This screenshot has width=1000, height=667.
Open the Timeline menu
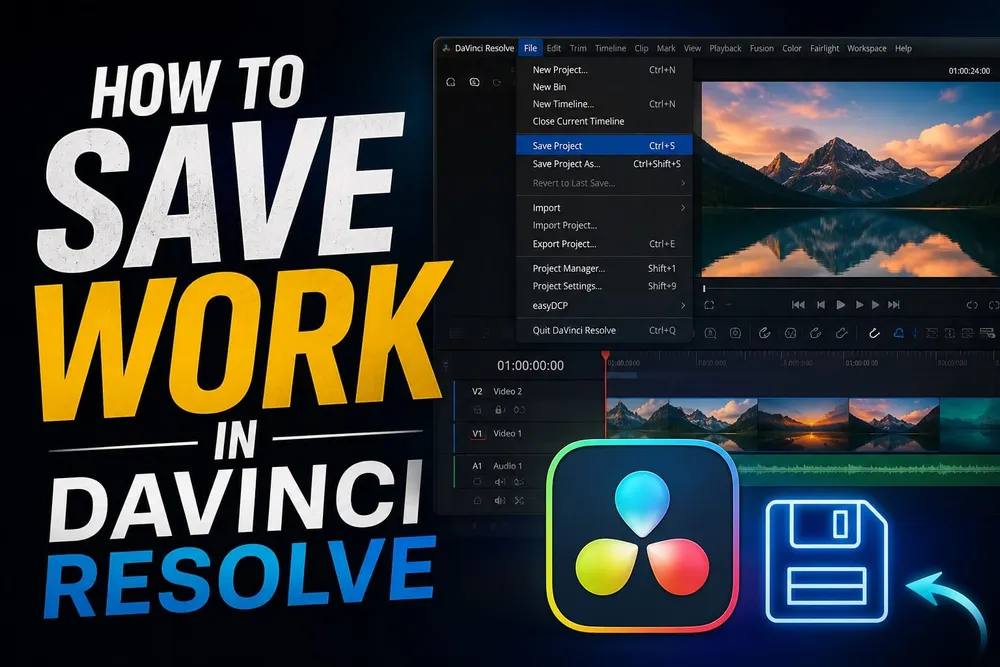pyautogui.click(x=610, y=48)
